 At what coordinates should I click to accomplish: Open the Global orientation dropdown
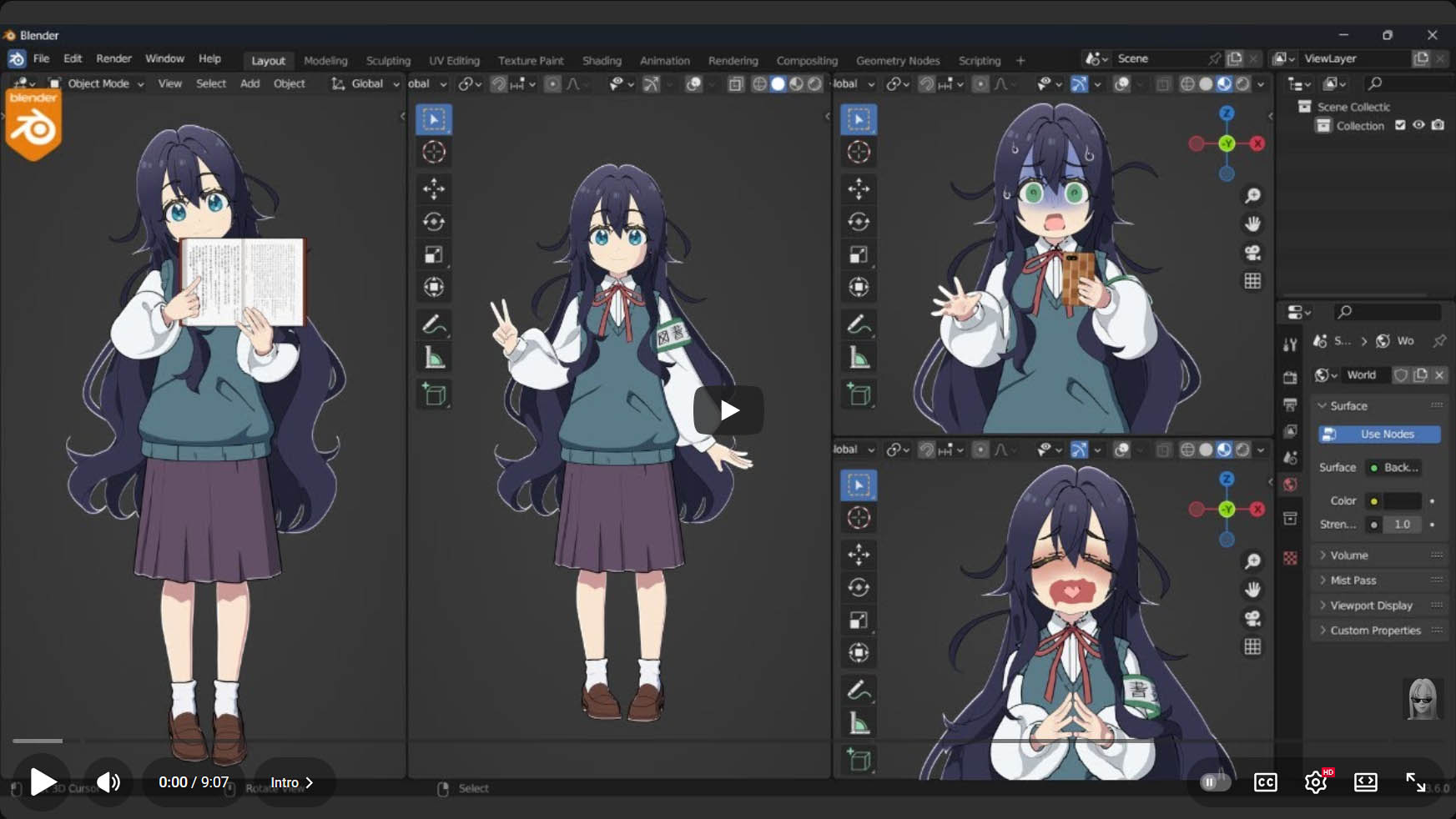pos(365,84)
